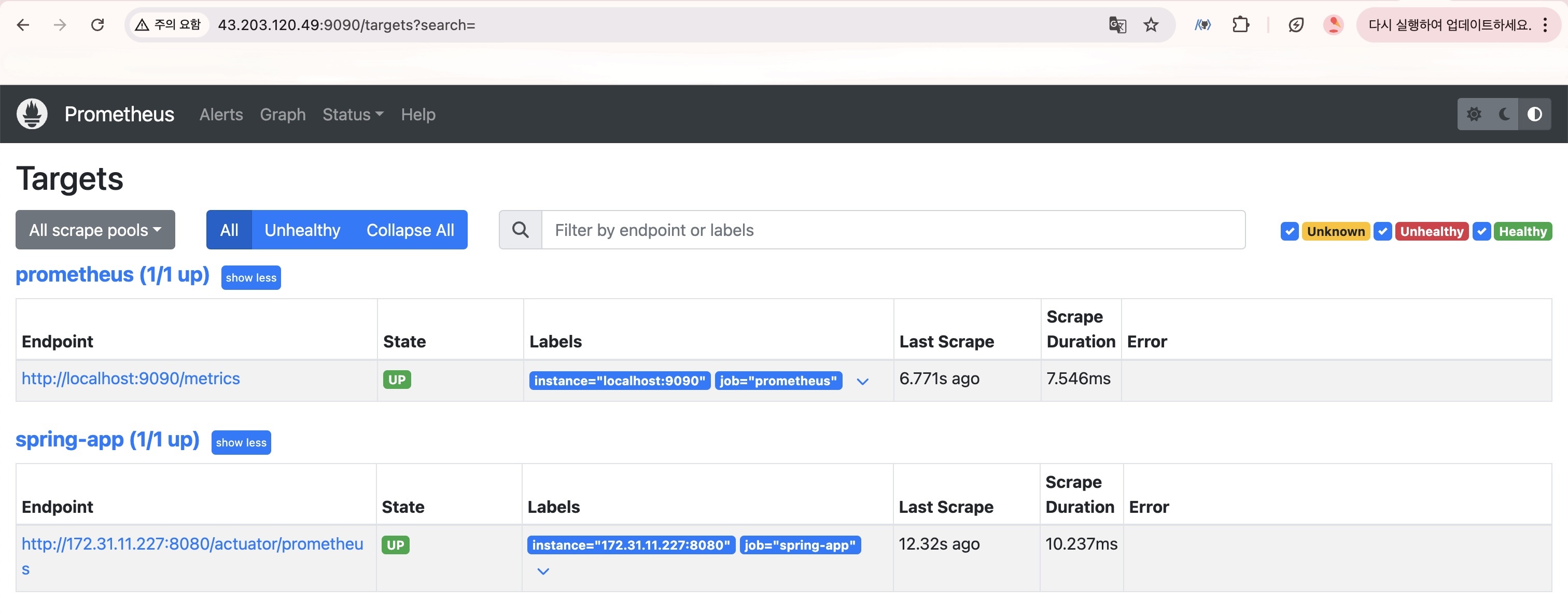1568x616 pixels.
Task: Click the job="spring-app" label badge
Action: tap(800, 545)
